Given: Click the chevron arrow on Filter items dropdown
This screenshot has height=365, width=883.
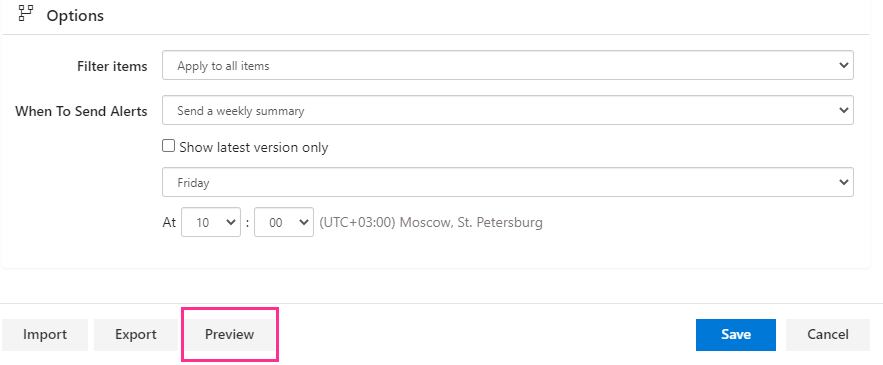Looking at the screenshot, I should (x=843, y=65).
